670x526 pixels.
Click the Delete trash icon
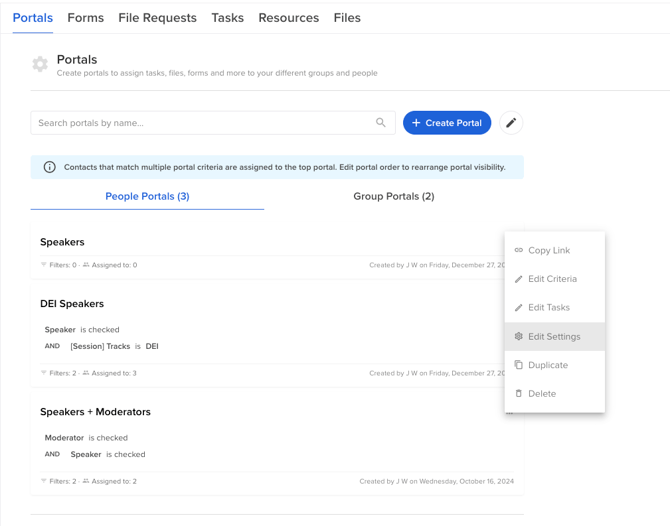(x=518, y=394)
